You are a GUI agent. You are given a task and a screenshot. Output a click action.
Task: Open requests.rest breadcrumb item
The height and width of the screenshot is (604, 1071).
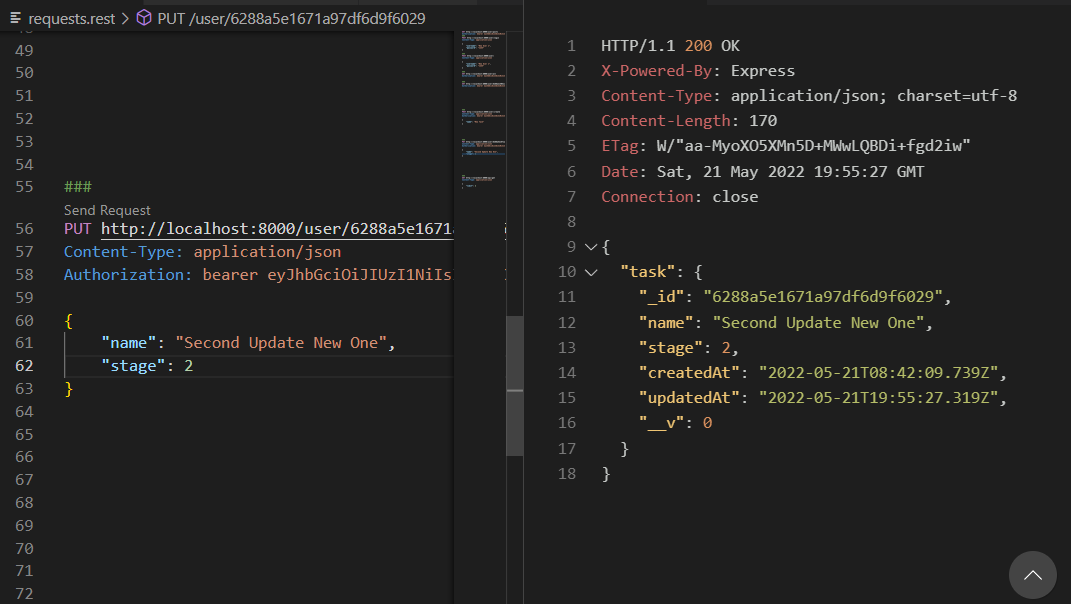[72, 18]
